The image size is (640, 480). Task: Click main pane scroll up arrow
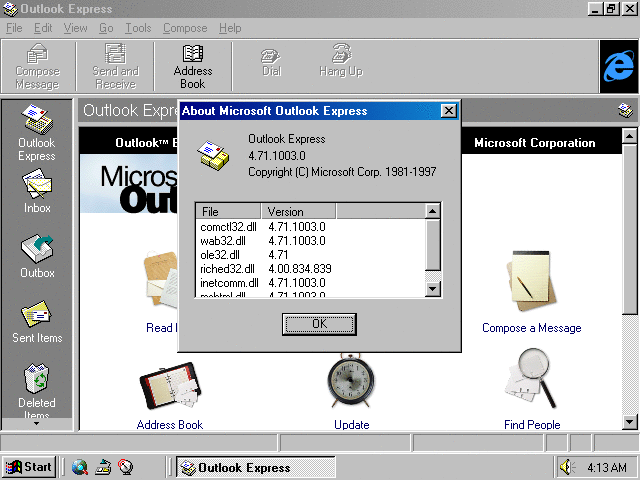point(629,136)
